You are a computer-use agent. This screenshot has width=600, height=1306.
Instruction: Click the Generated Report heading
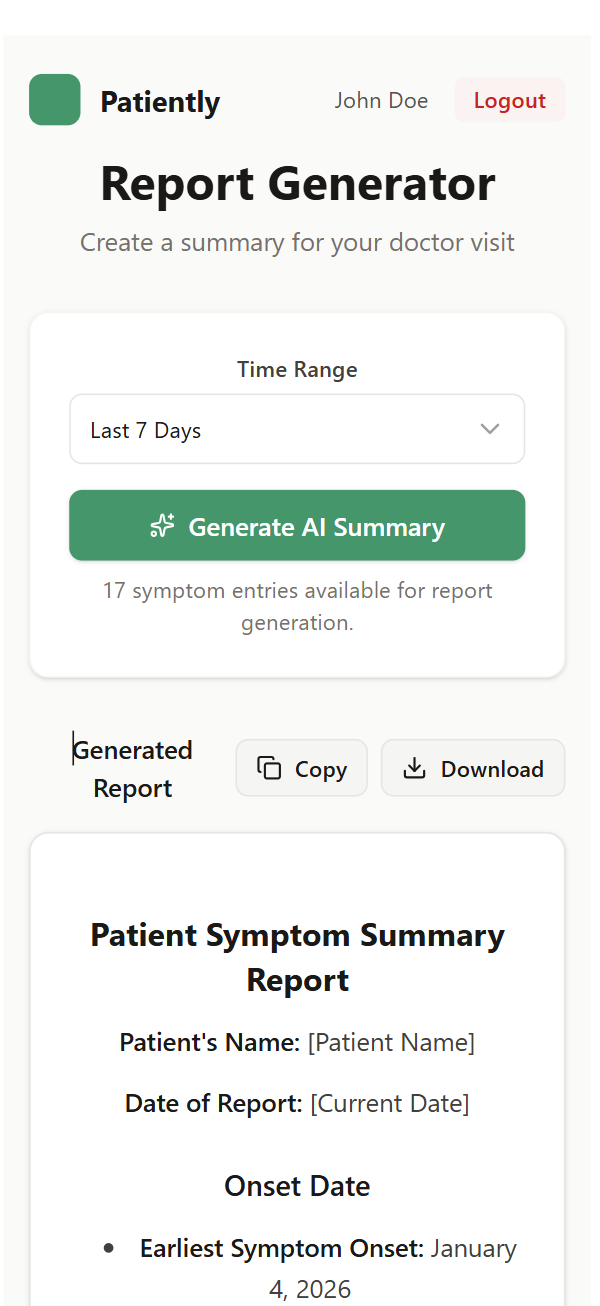(x=133, y=769)
